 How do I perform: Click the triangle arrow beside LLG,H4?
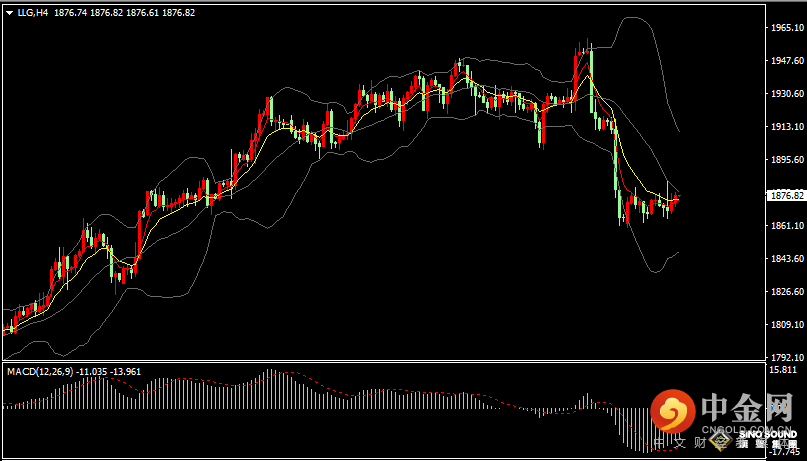tap(9, 13)
